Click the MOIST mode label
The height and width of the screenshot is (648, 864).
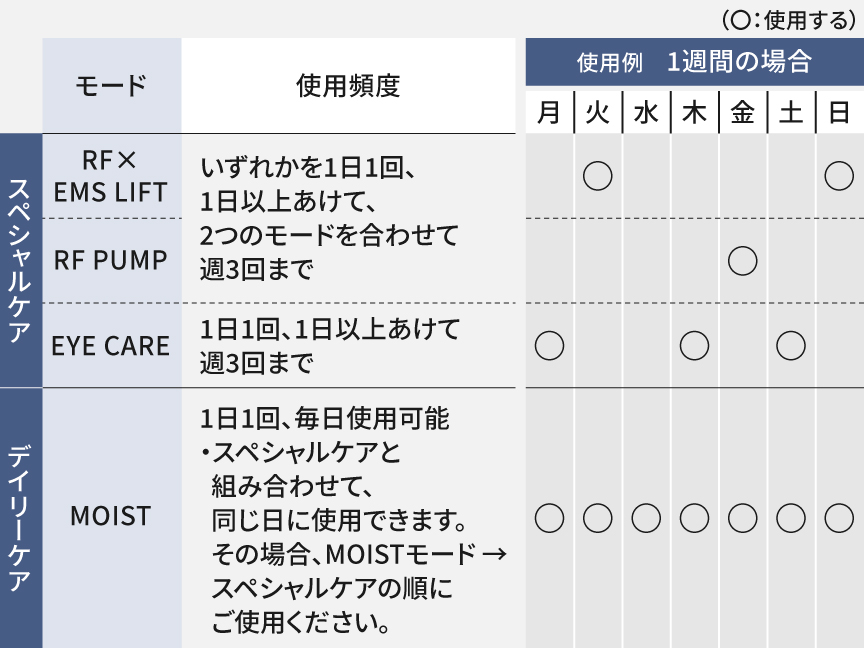111,516
